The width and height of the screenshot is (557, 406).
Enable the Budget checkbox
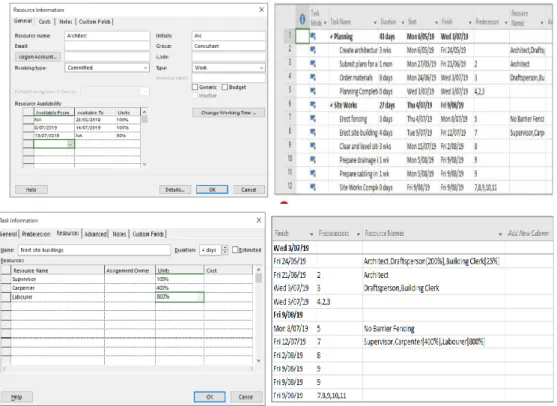[225, 87]
